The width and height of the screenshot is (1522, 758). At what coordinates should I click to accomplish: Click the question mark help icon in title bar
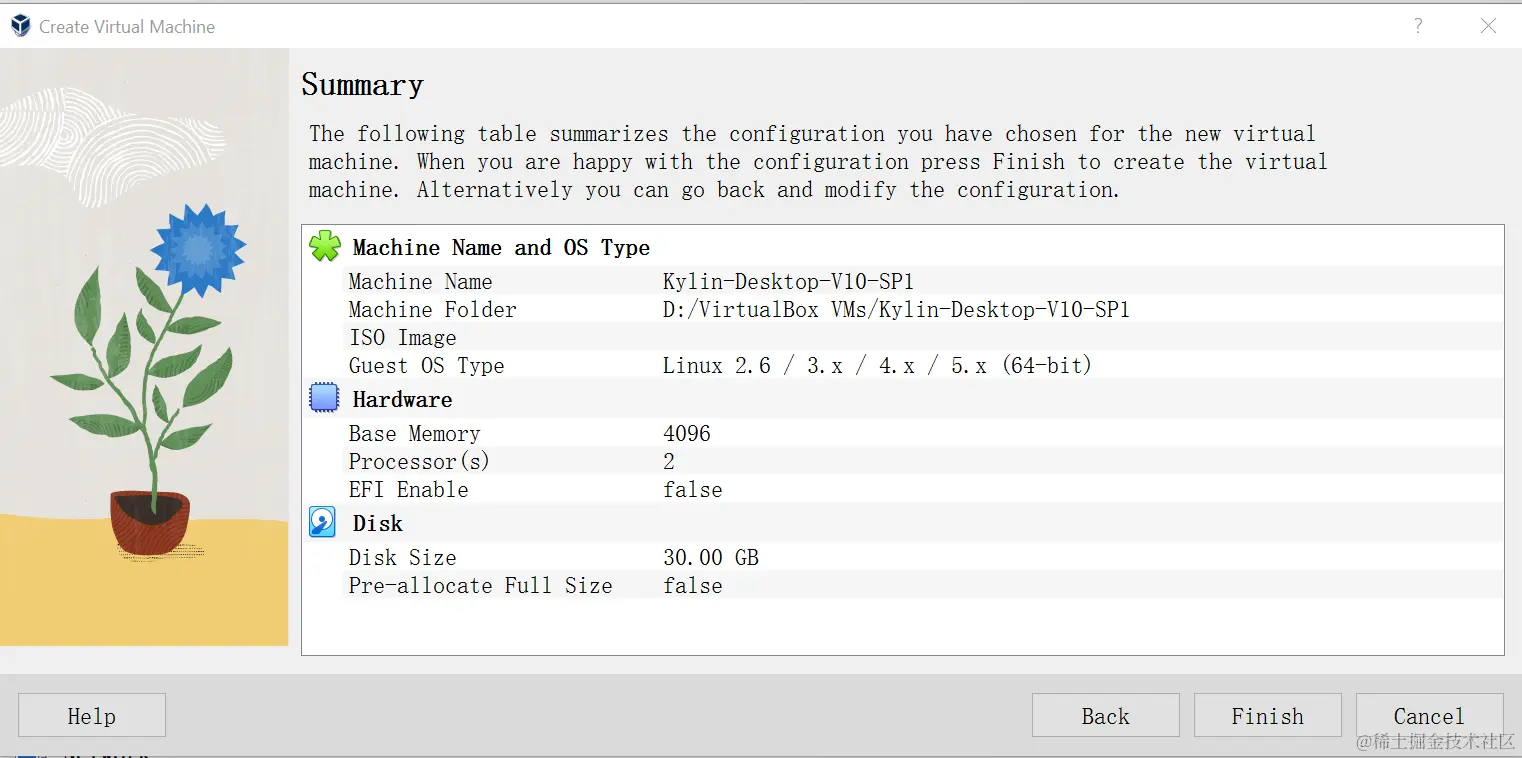point(1418,26)
